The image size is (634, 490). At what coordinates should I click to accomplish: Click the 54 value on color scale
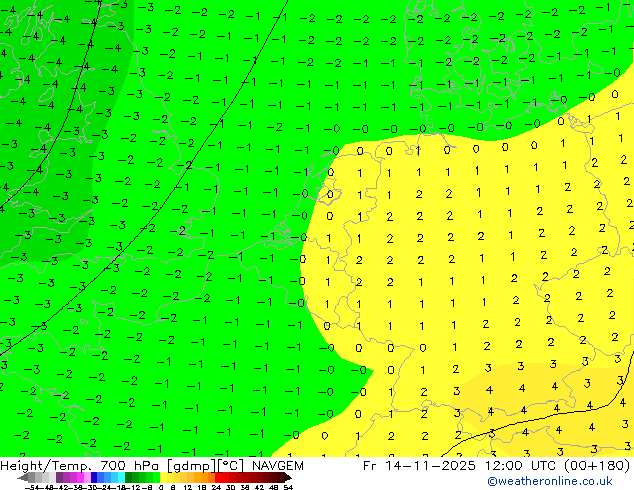[287, 487]
